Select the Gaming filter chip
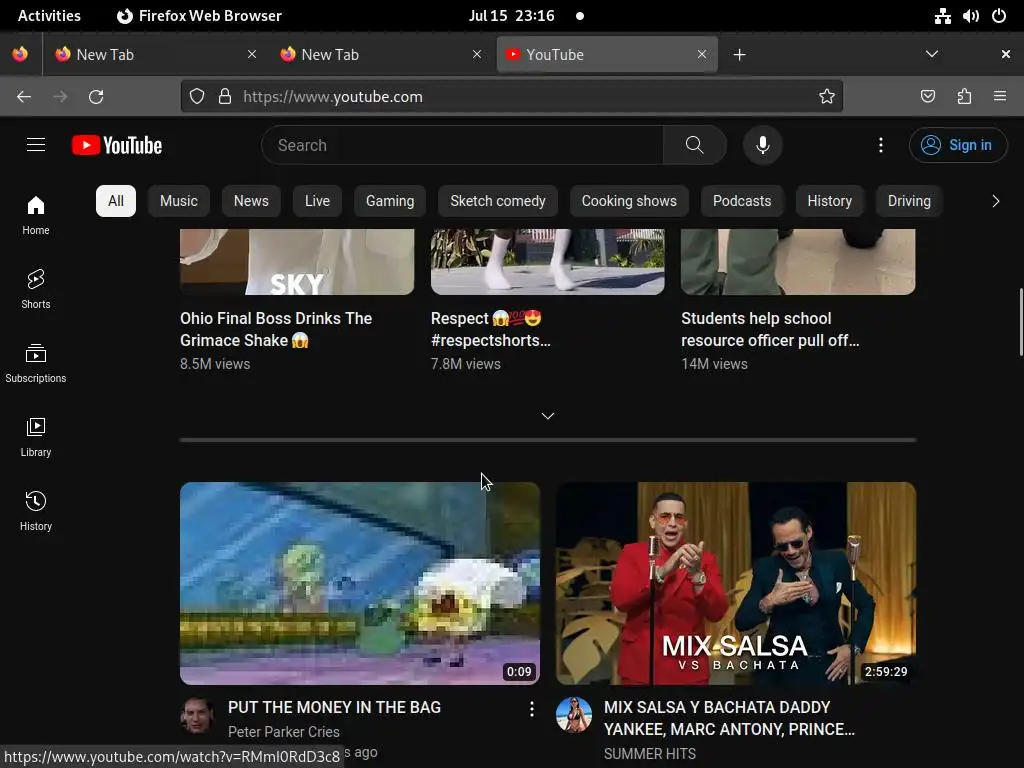Image resolution: width=1024 pixels, height=768 pixels. coord(390,201)
